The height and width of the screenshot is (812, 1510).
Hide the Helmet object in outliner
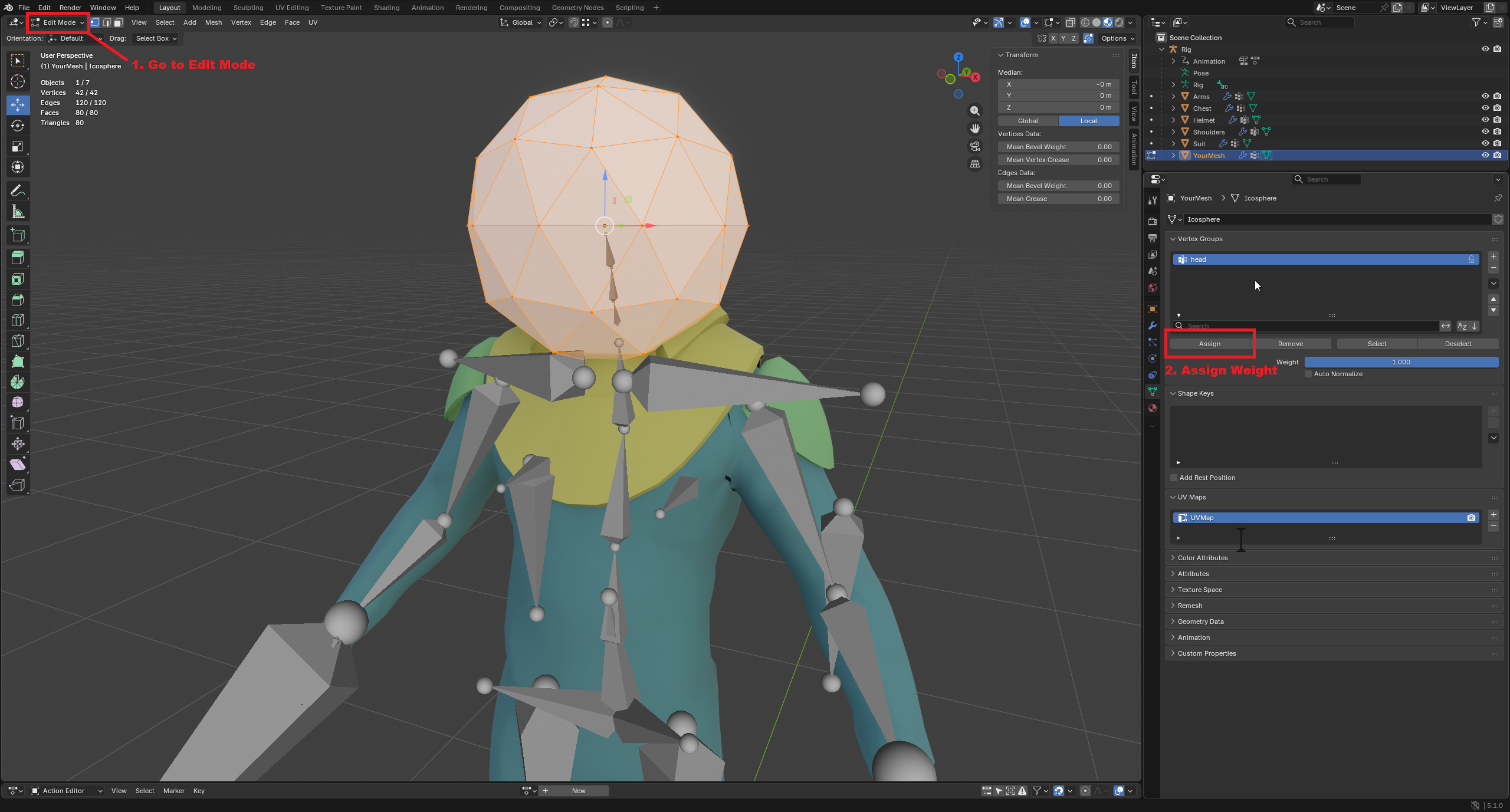[1485, 120]
